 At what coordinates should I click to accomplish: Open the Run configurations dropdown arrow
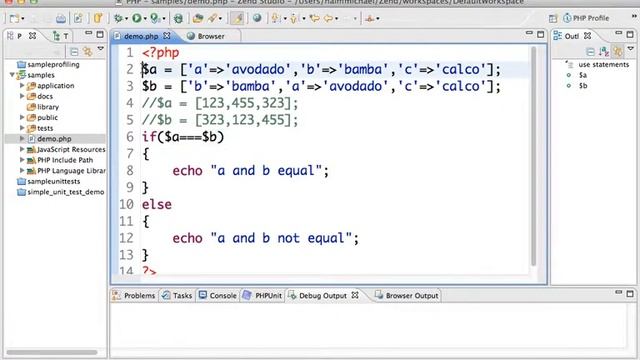pos(145,19)
